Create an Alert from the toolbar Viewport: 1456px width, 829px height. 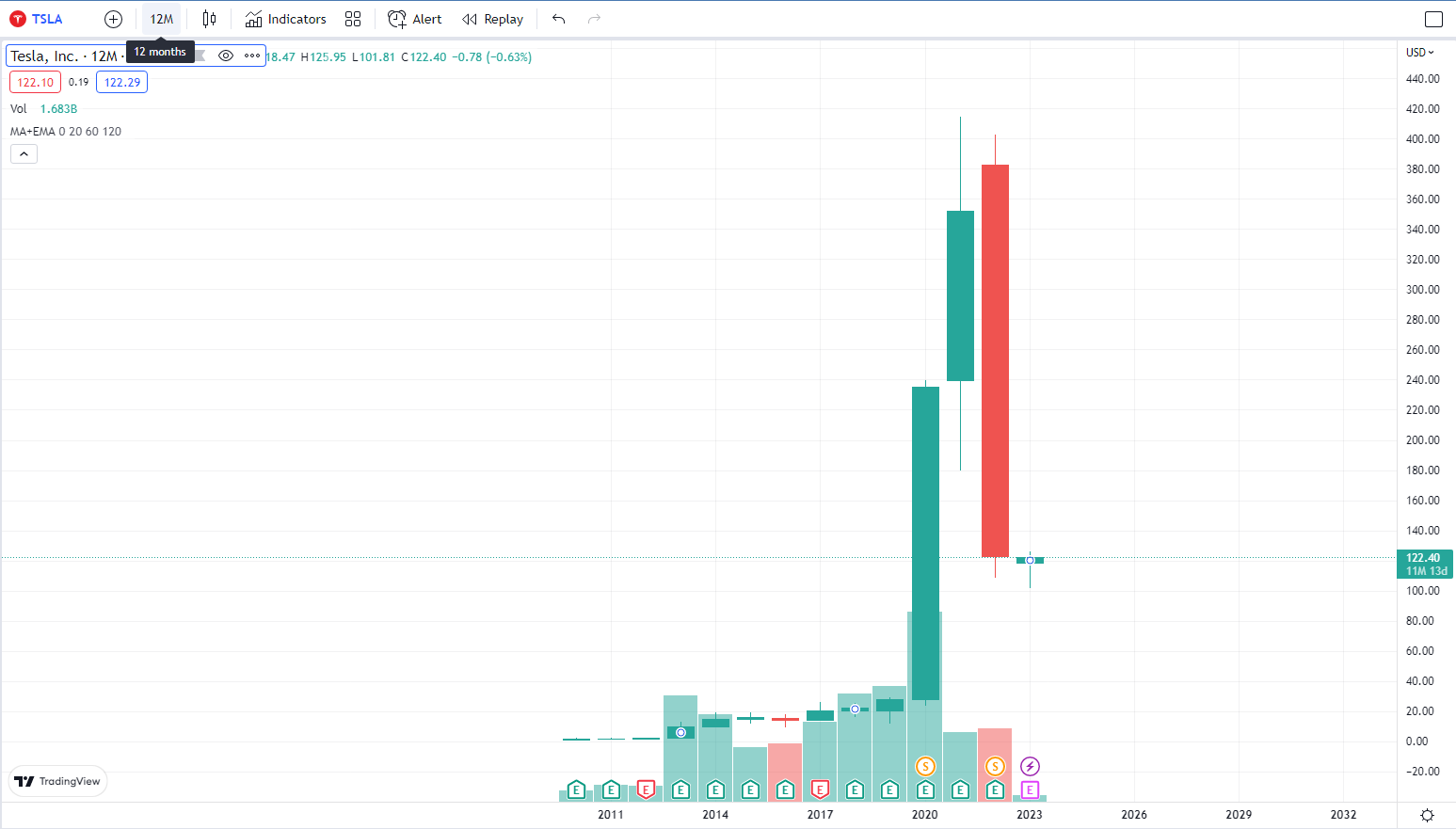tap(414, 19)
